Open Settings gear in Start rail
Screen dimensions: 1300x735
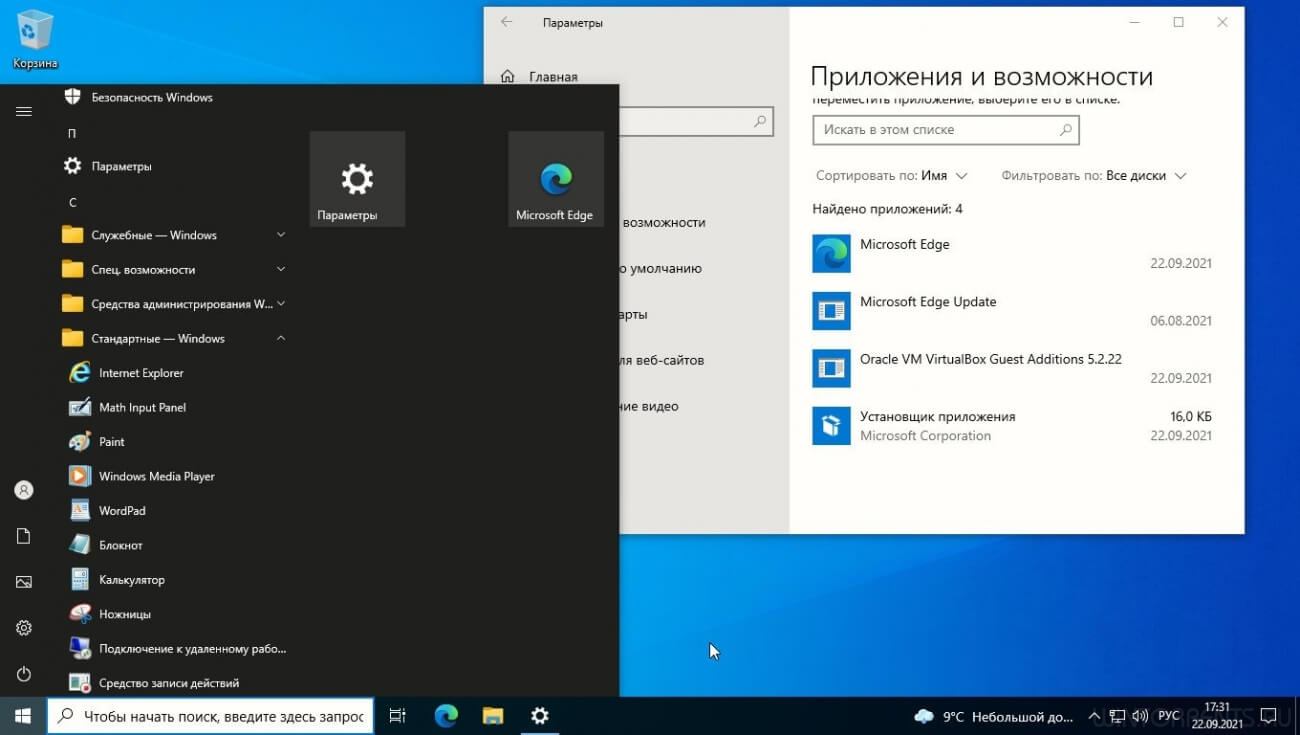(x=24, y=628)
